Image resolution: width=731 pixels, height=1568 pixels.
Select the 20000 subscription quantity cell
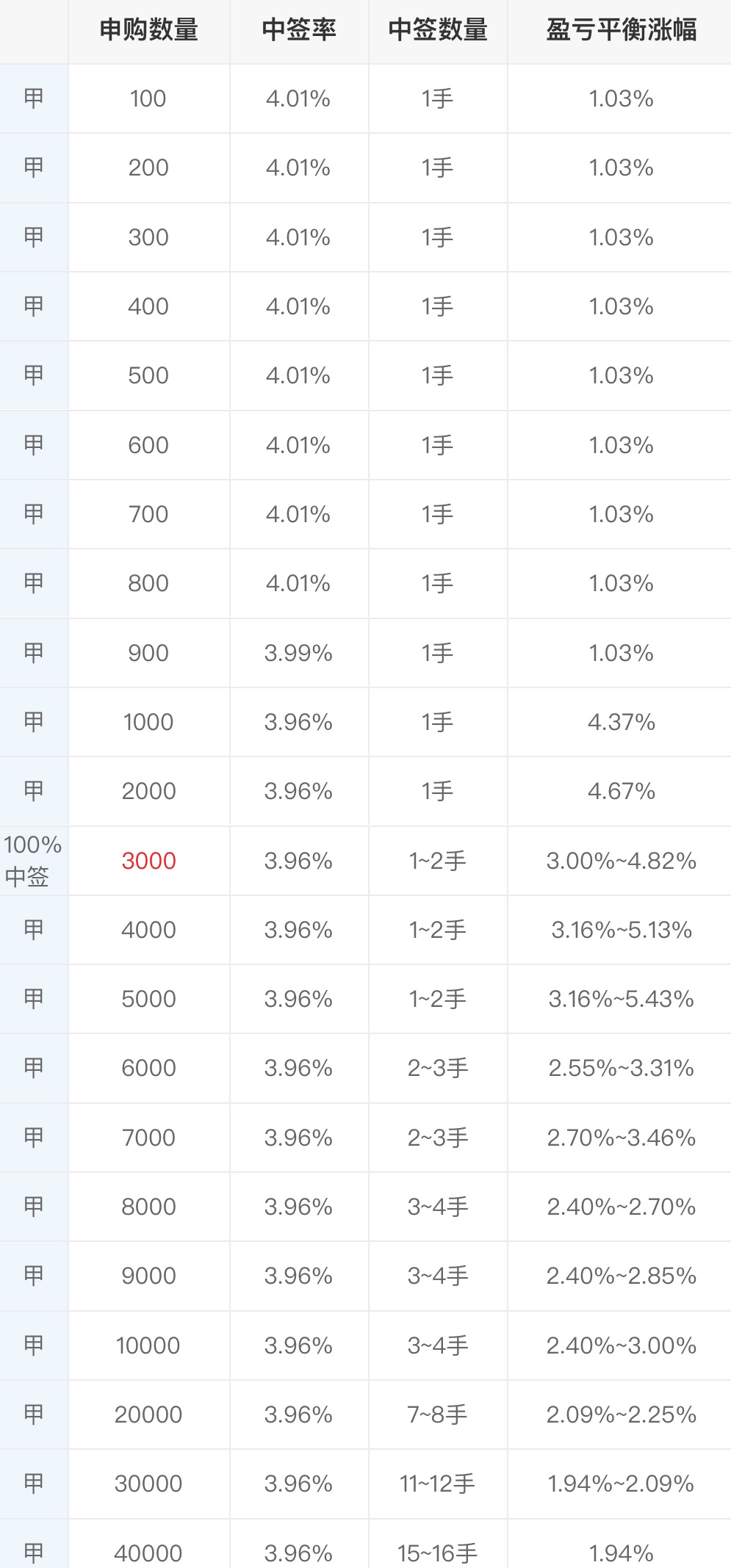tap(148, 1415)
